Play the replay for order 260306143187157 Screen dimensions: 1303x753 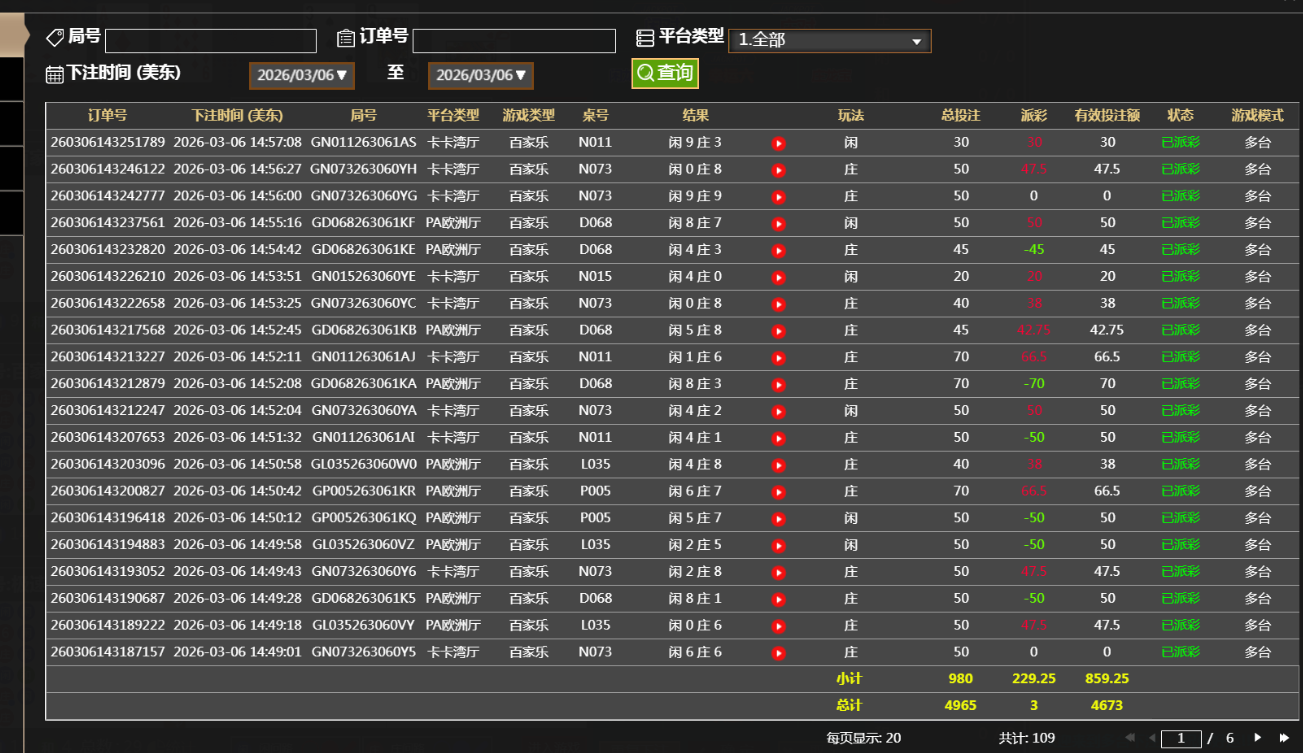tap(779, 653)
